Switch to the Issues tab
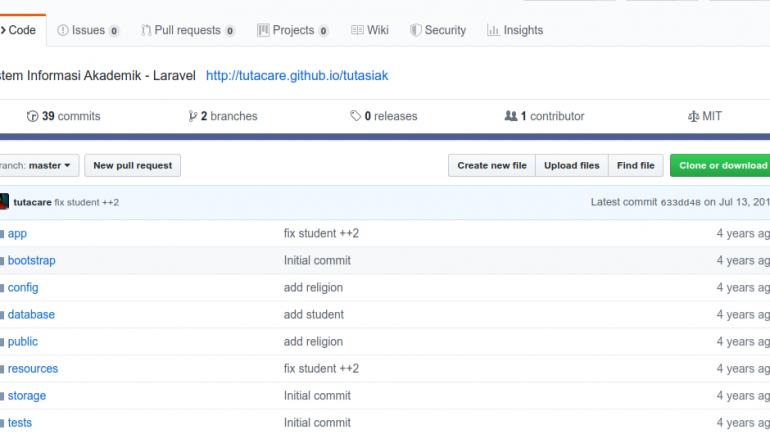The image size is (770, 433). [x=88, y=30]
